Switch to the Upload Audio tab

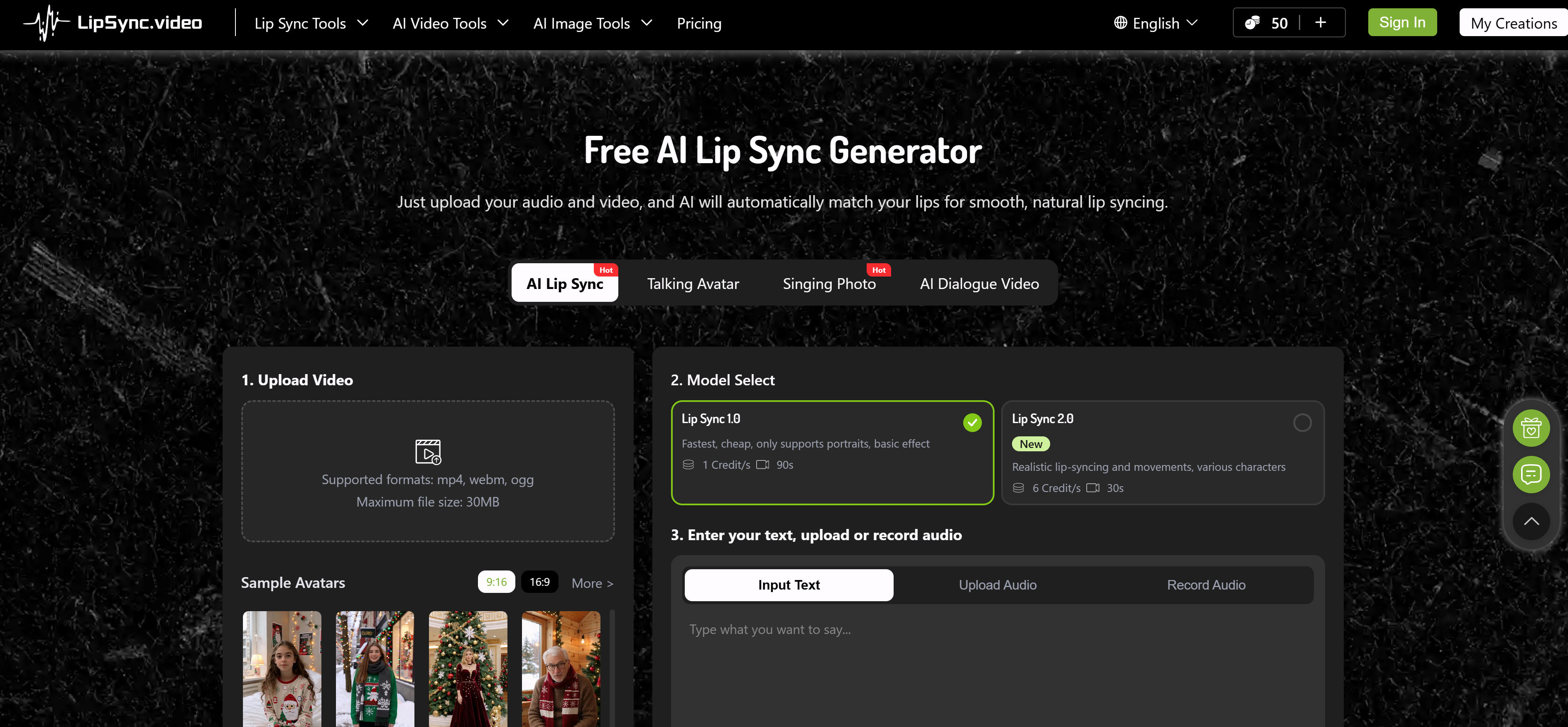[x=997, y=585]
